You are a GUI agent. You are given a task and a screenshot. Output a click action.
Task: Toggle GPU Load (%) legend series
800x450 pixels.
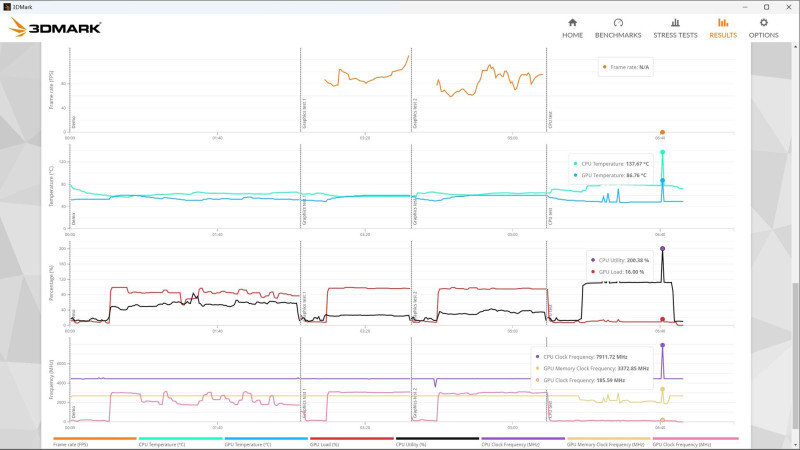pos(352,441)
